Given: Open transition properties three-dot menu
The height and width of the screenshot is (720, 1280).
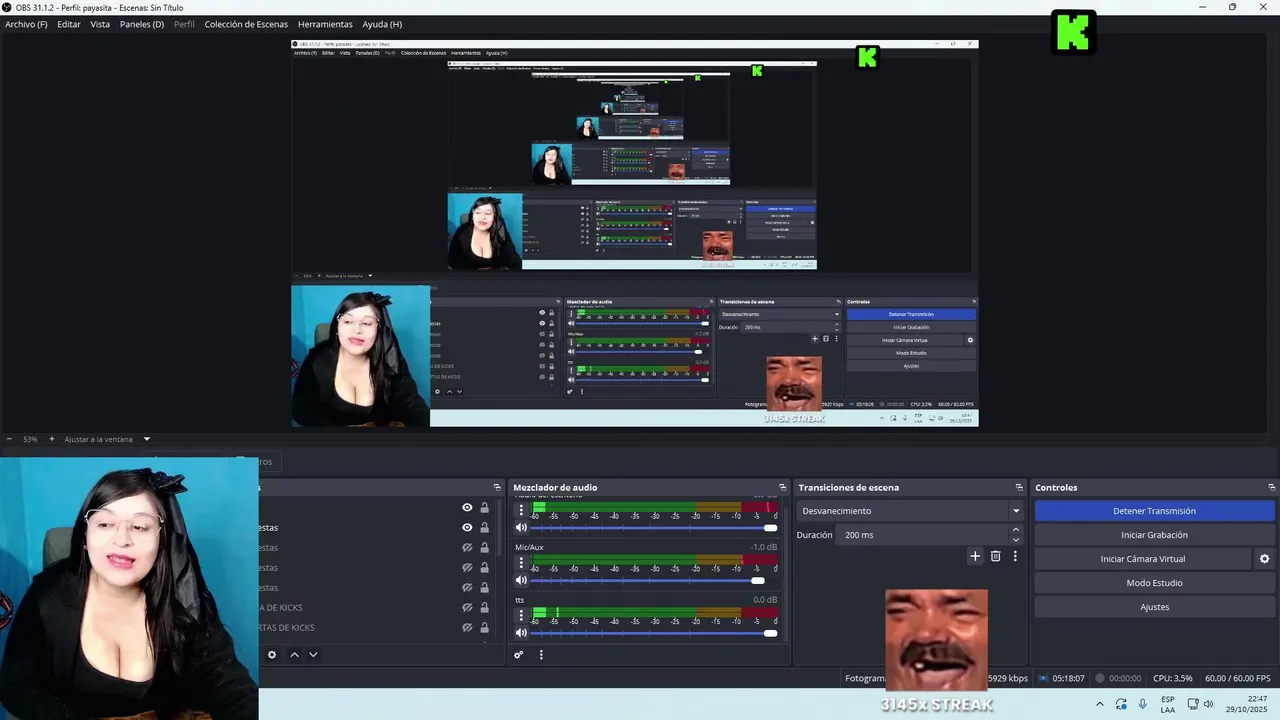Looking at the screenshot, I should (x=1015, y=556).
